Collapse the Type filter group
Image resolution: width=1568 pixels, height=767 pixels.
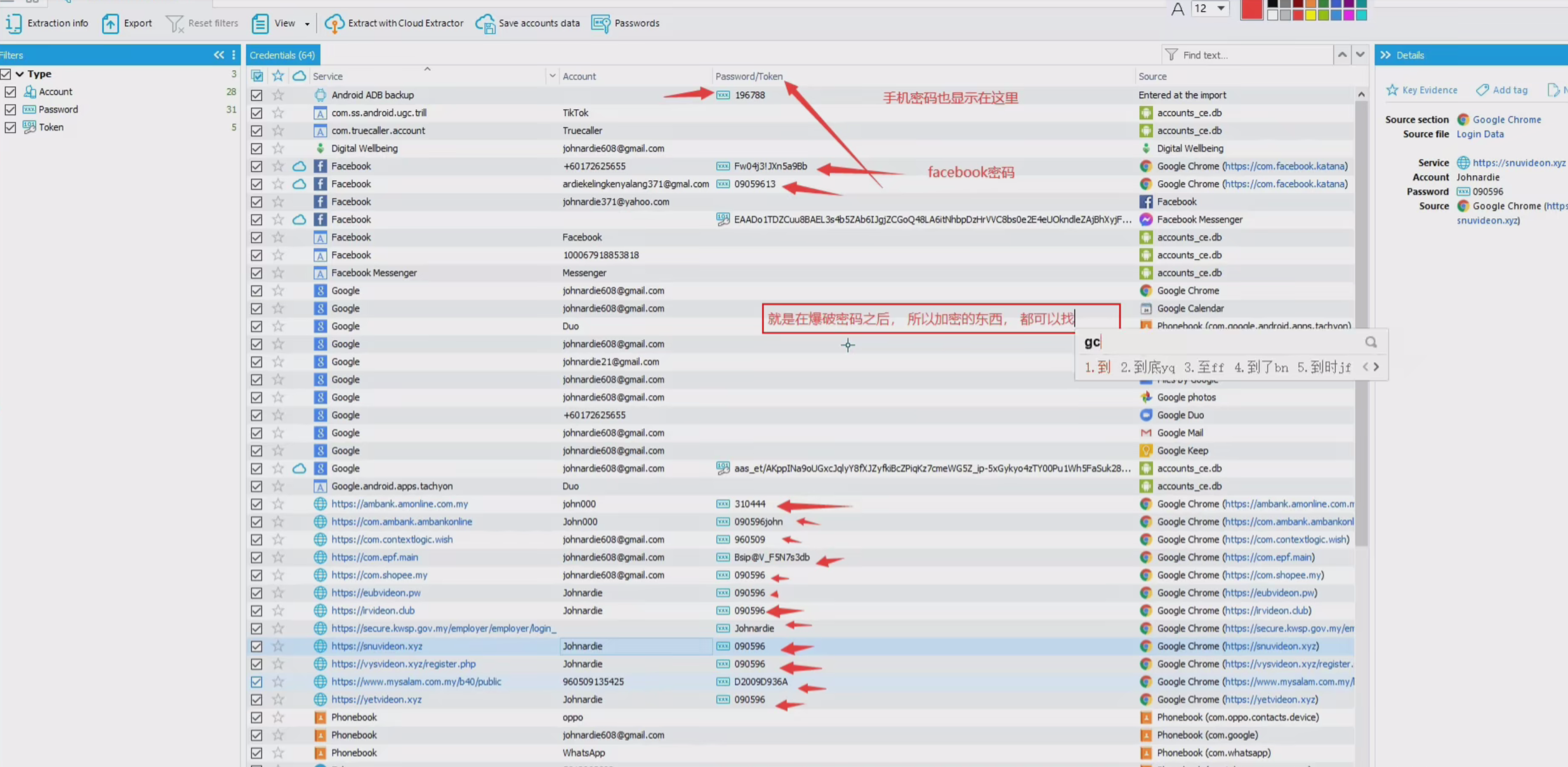click(20, 74)
